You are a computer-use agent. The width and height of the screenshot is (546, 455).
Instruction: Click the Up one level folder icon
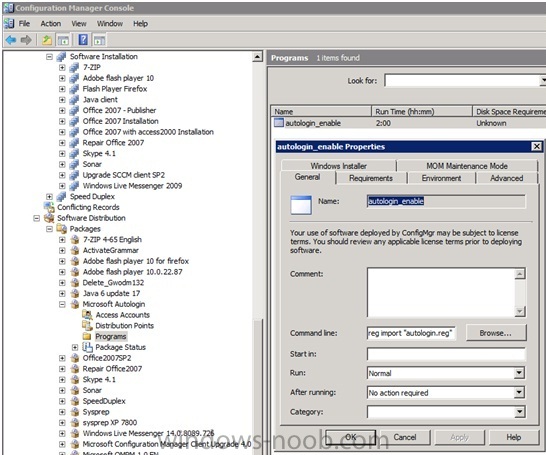47,40
